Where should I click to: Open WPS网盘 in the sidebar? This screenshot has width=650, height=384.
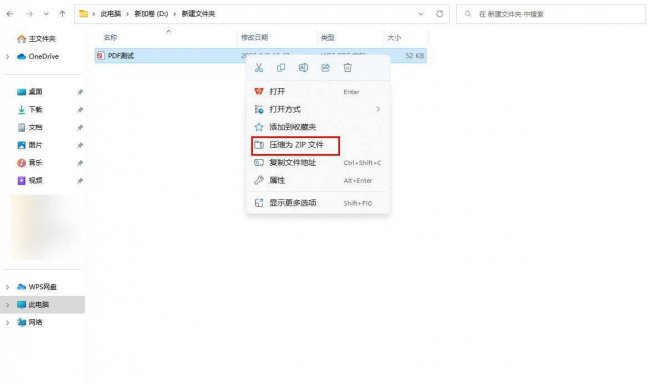[x=42, y=287]
